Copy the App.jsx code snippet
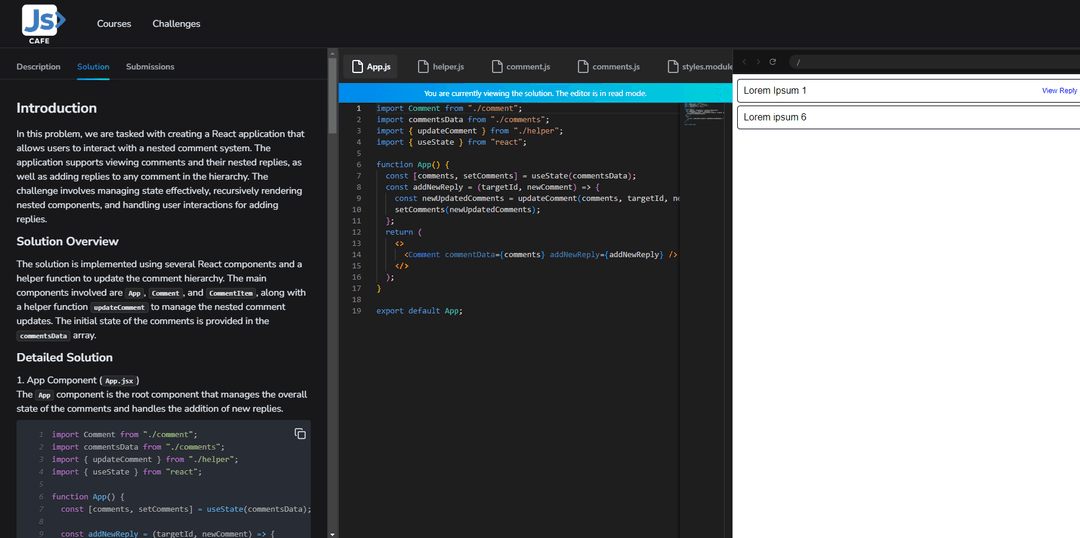Screen dimensions: 1080x538 (x=300, y=433)
